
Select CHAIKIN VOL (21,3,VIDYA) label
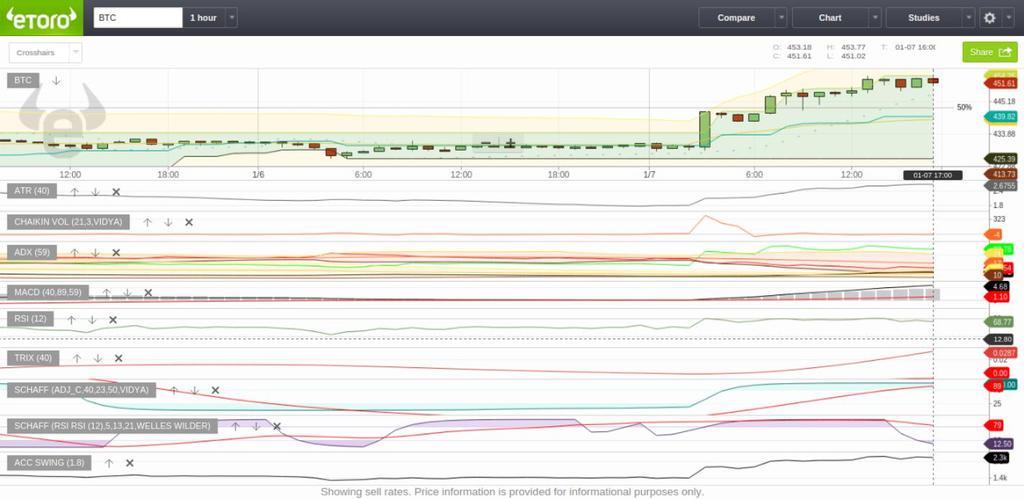coord(69,222)
